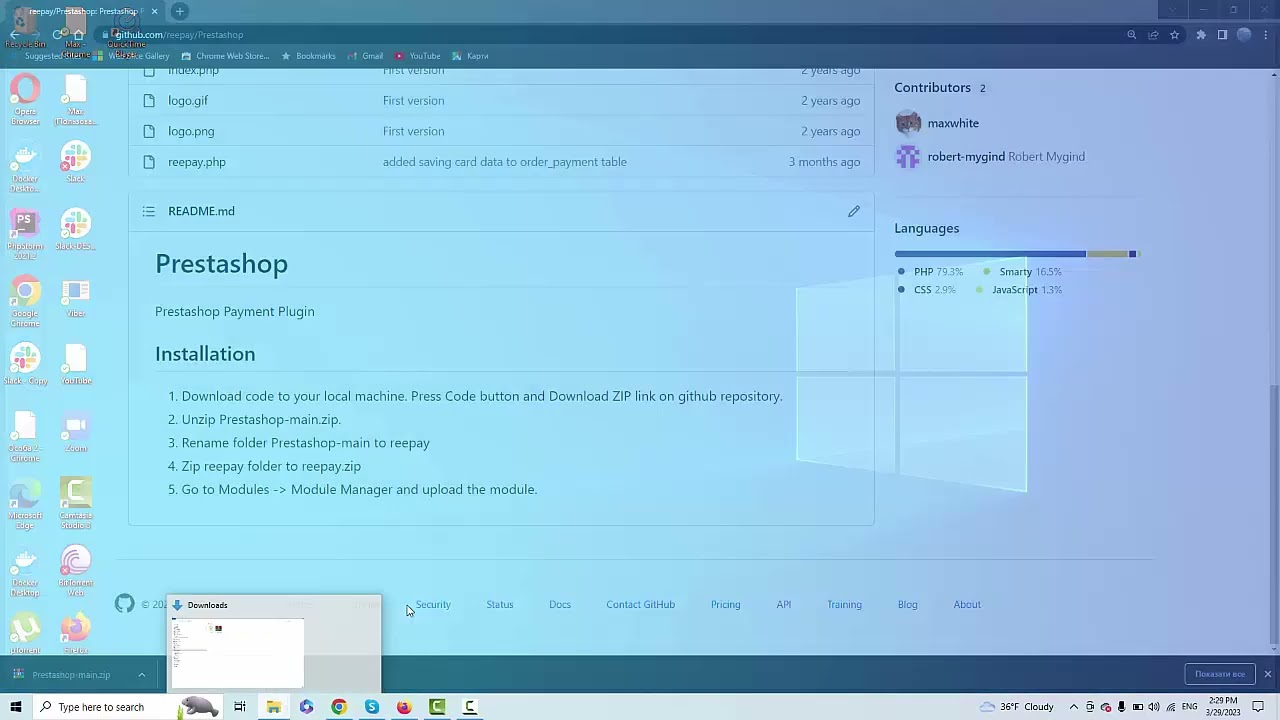
Task: Open API link in footer
Action: [x=784, y=604]
